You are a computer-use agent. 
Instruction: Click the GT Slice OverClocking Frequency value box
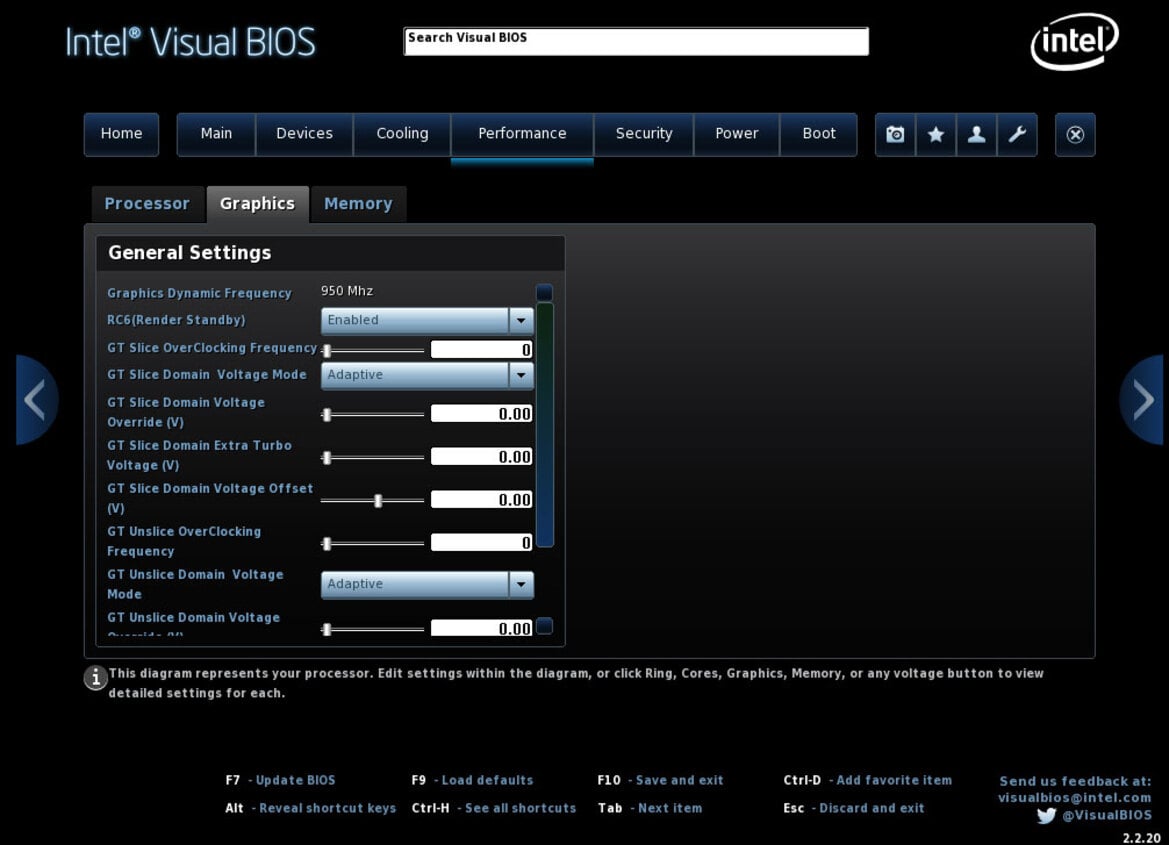pos(482,350)
